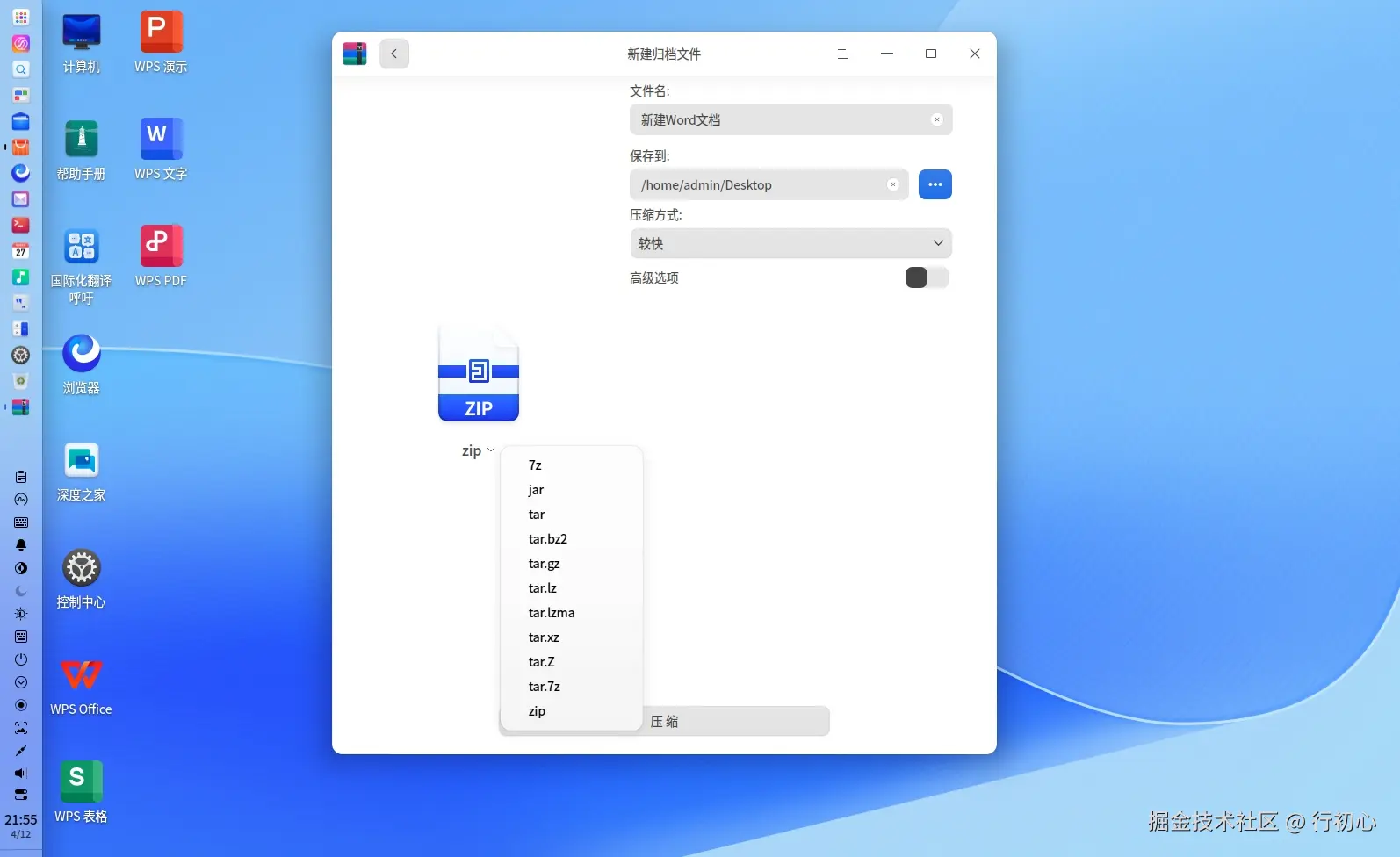Open the 帮助手册 desktop icon

pyautogui.click(x=82, y=150)
